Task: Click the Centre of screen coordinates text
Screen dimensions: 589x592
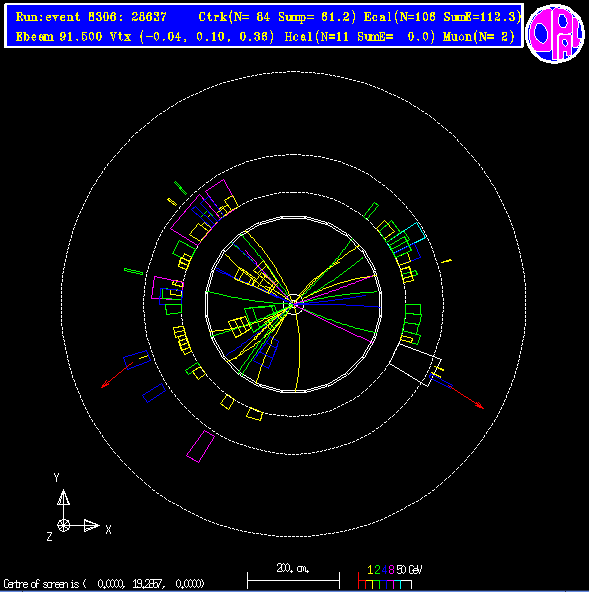Action: point(104,584)
